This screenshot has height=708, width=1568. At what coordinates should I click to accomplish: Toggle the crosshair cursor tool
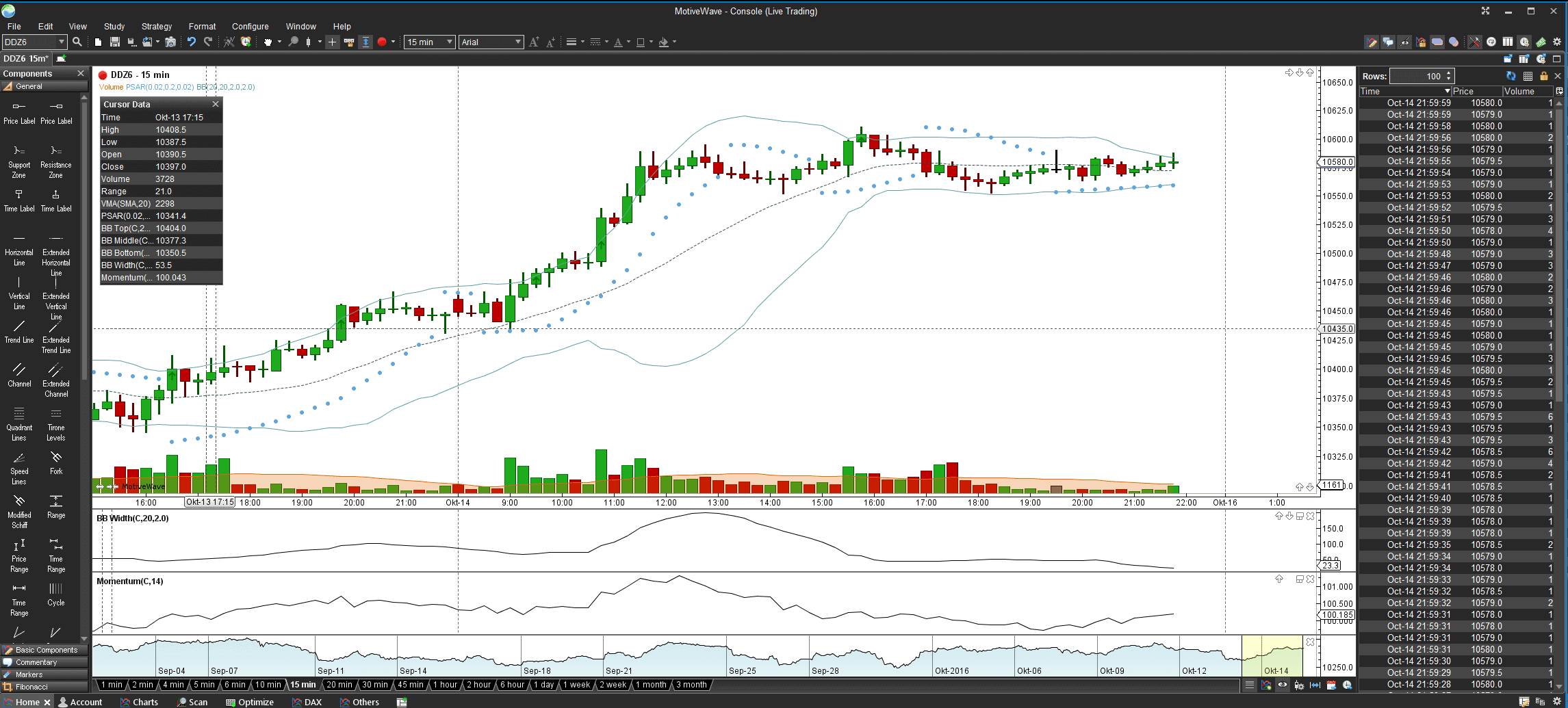point(333,42)
